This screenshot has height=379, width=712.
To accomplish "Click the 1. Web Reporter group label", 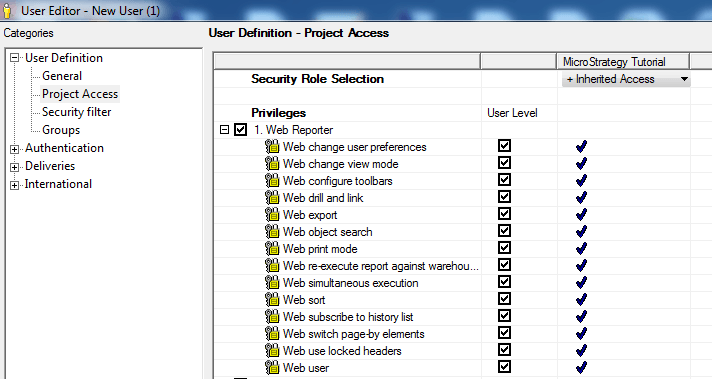I will pyautogui.click(x=293, y=130).
